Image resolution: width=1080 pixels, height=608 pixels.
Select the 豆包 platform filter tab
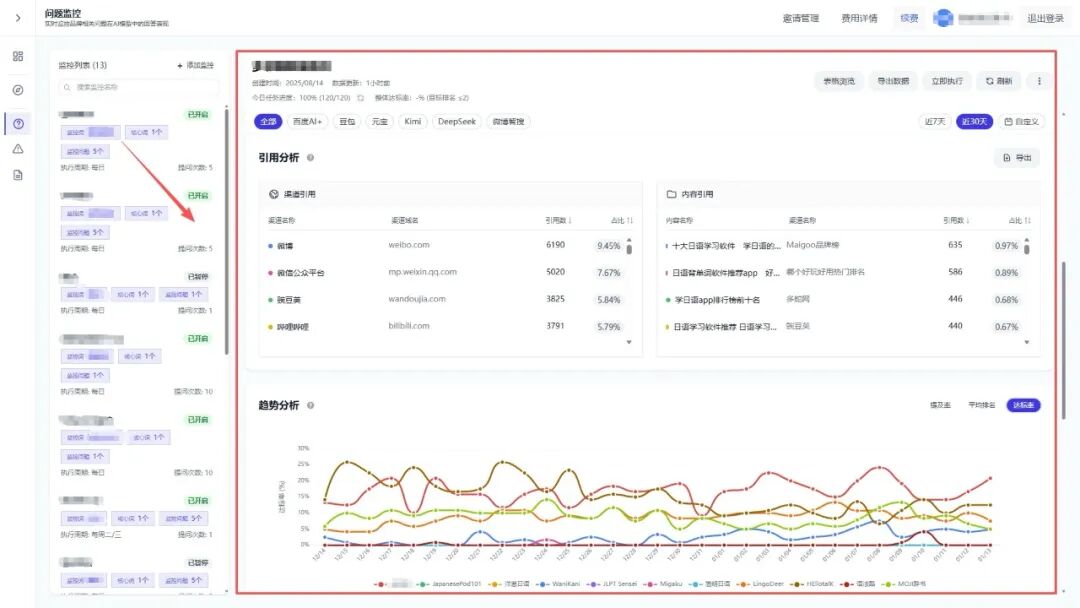point(347,122)
